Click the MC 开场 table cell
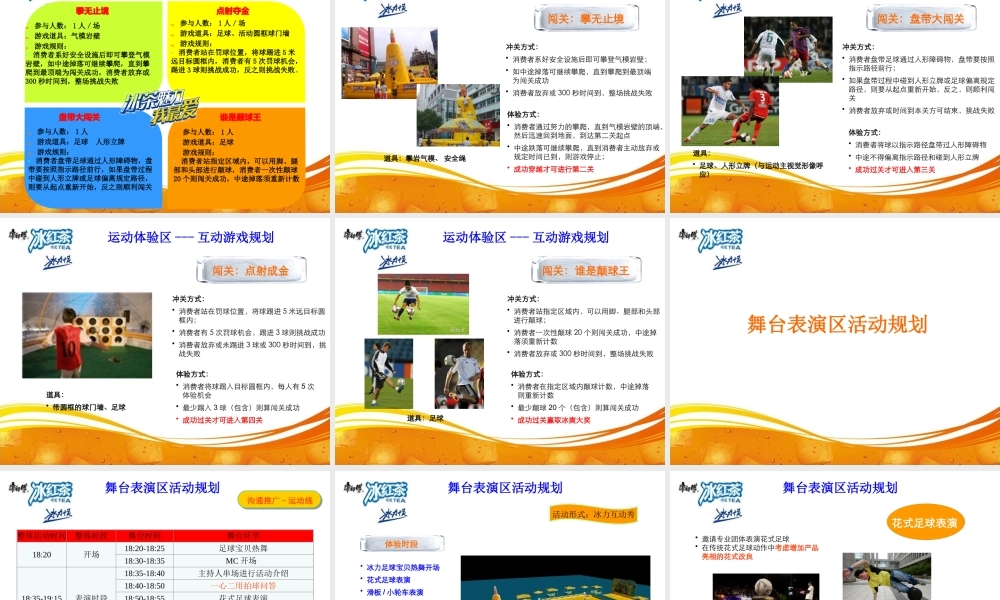This screenshot has width=1000, height=600. coord(243,561)
